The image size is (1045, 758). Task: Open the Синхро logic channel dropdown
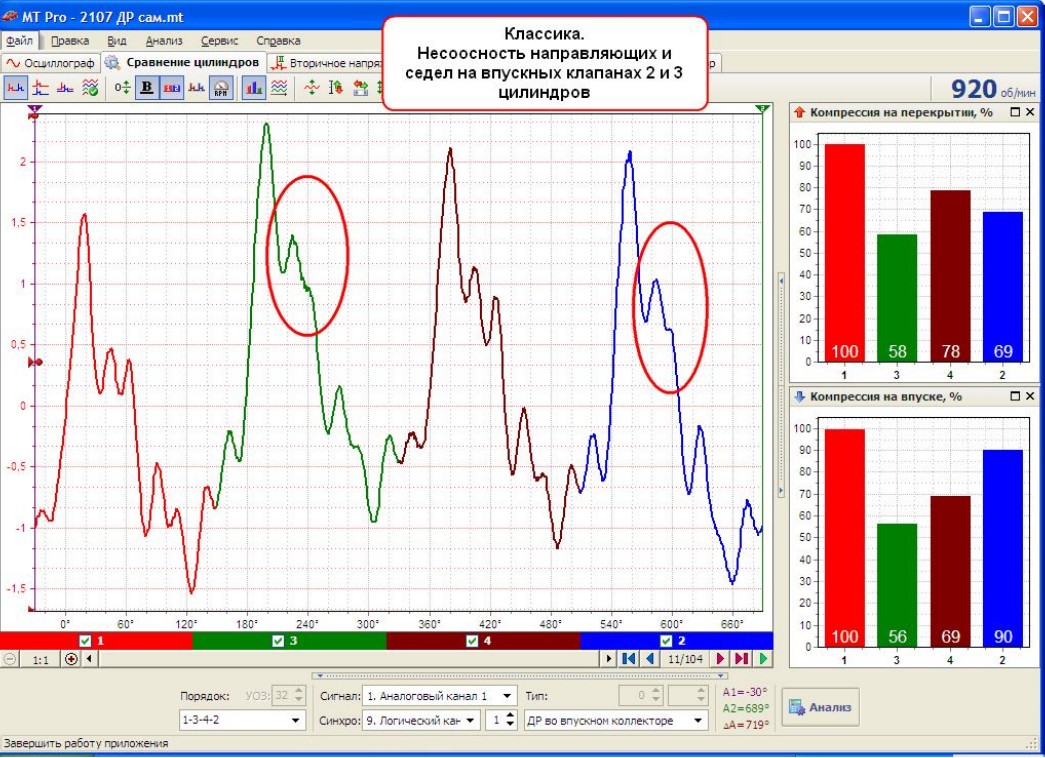(x=421, y=721)
